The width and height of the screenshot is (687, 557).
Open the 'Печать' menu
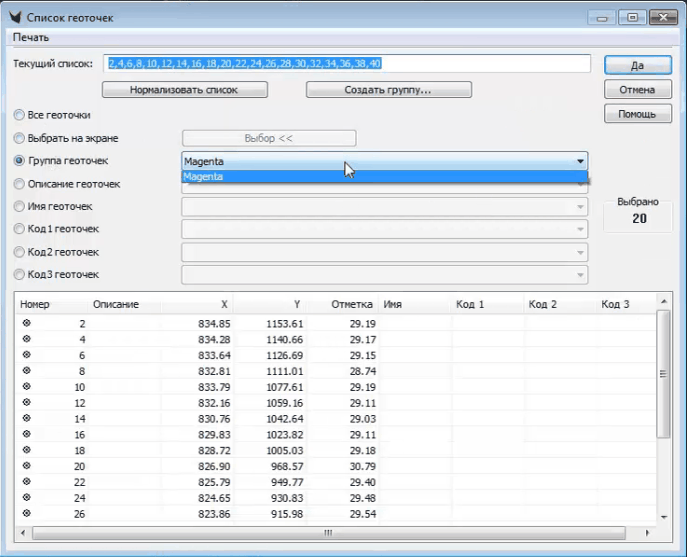[x=31, y=37]
